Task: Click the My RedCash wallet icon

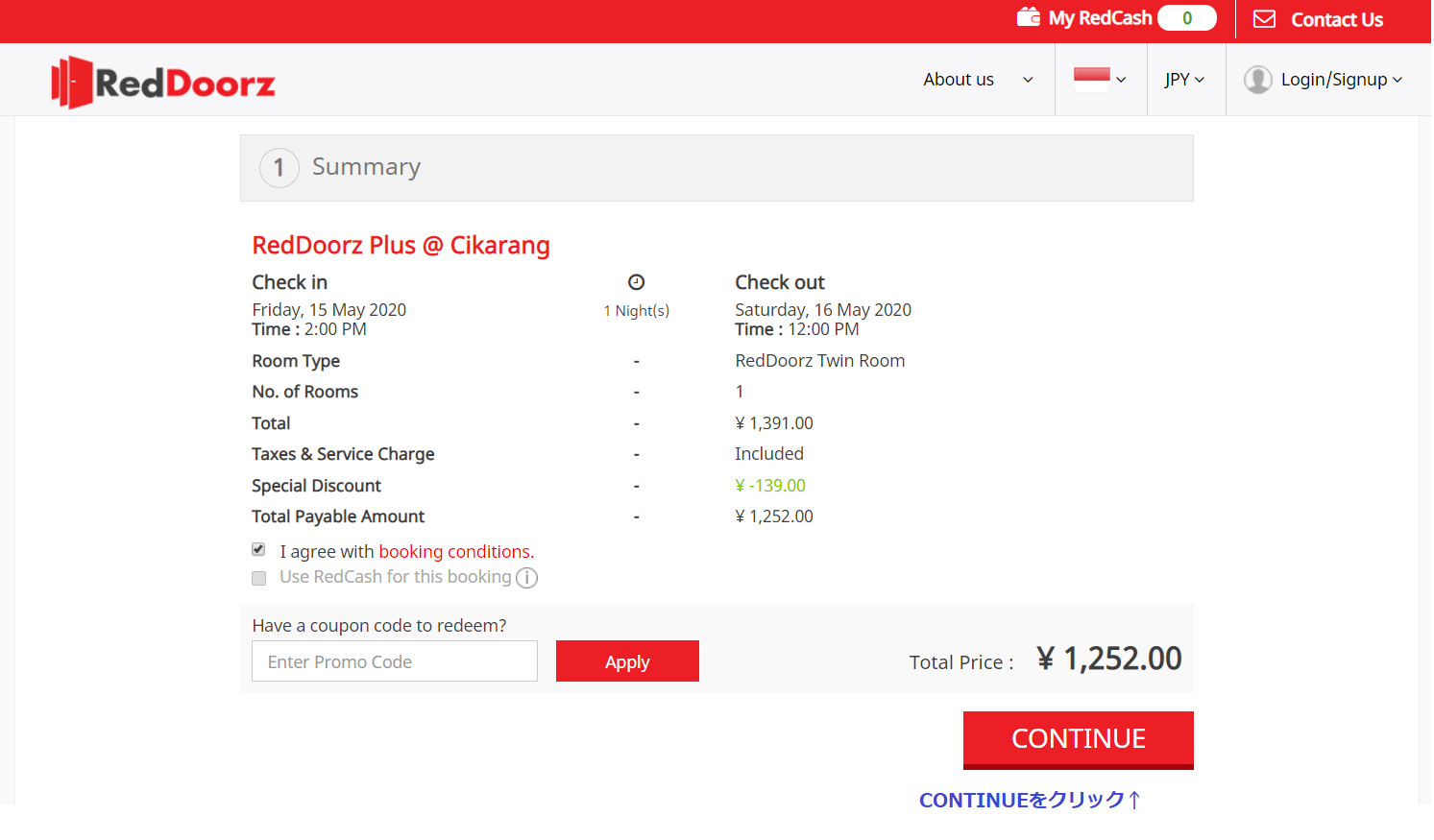Action: [x=1029, y=17]
